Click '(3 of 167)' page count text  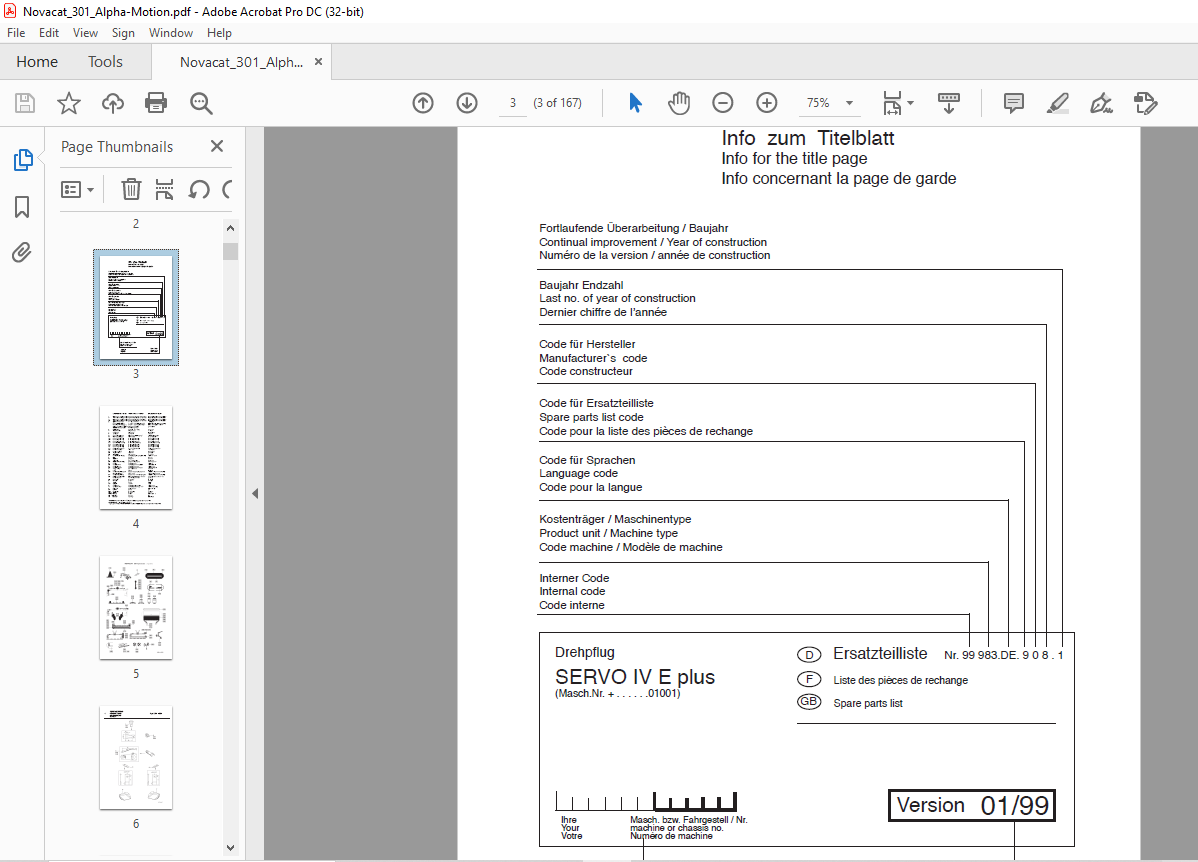pos(558,102)
